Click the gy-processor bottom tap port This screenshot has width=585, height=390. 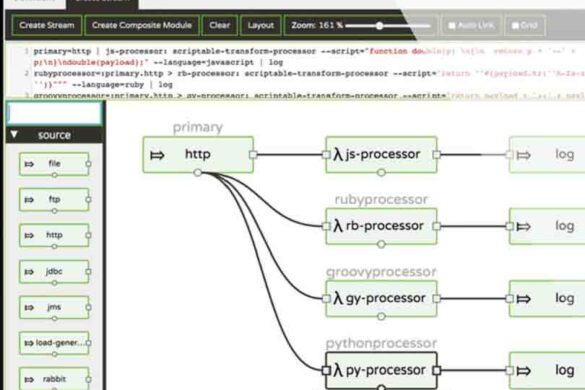(381, 316)
